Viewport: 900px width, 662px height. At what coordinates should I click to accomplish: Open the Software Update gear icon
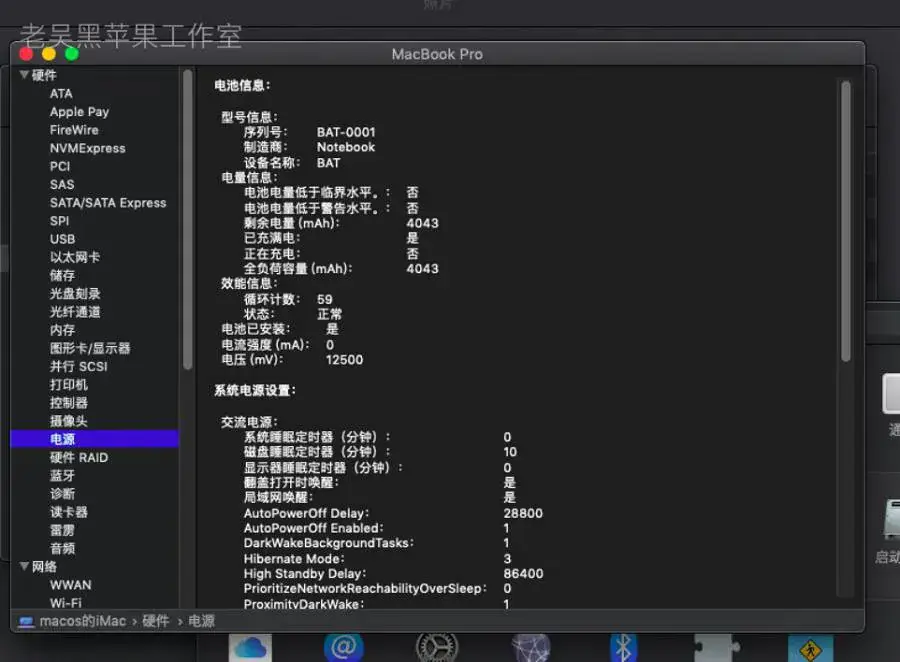pos(437,648)
